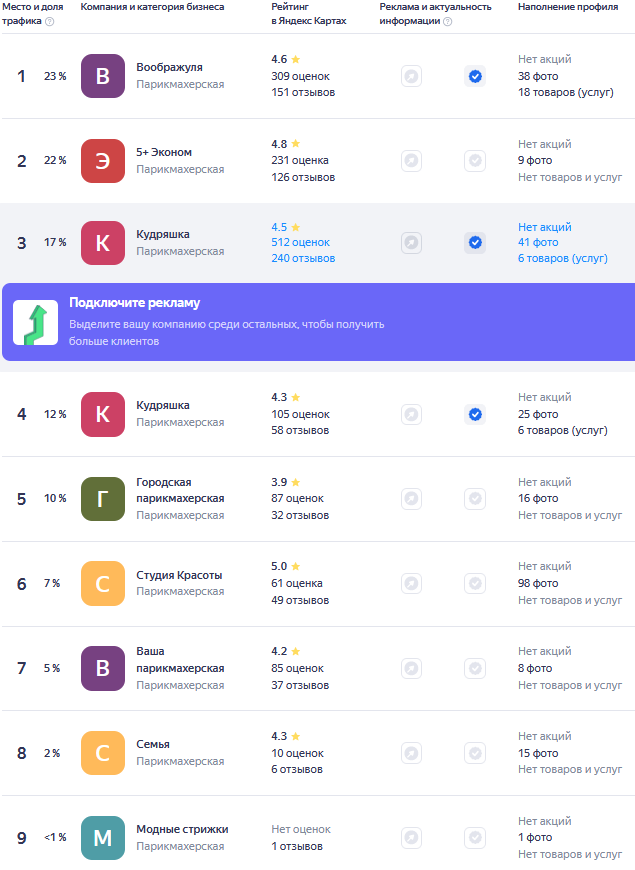635x870 pixels.
Task: Click the blue 'Нет акций' link
Action: click(545, 227)
